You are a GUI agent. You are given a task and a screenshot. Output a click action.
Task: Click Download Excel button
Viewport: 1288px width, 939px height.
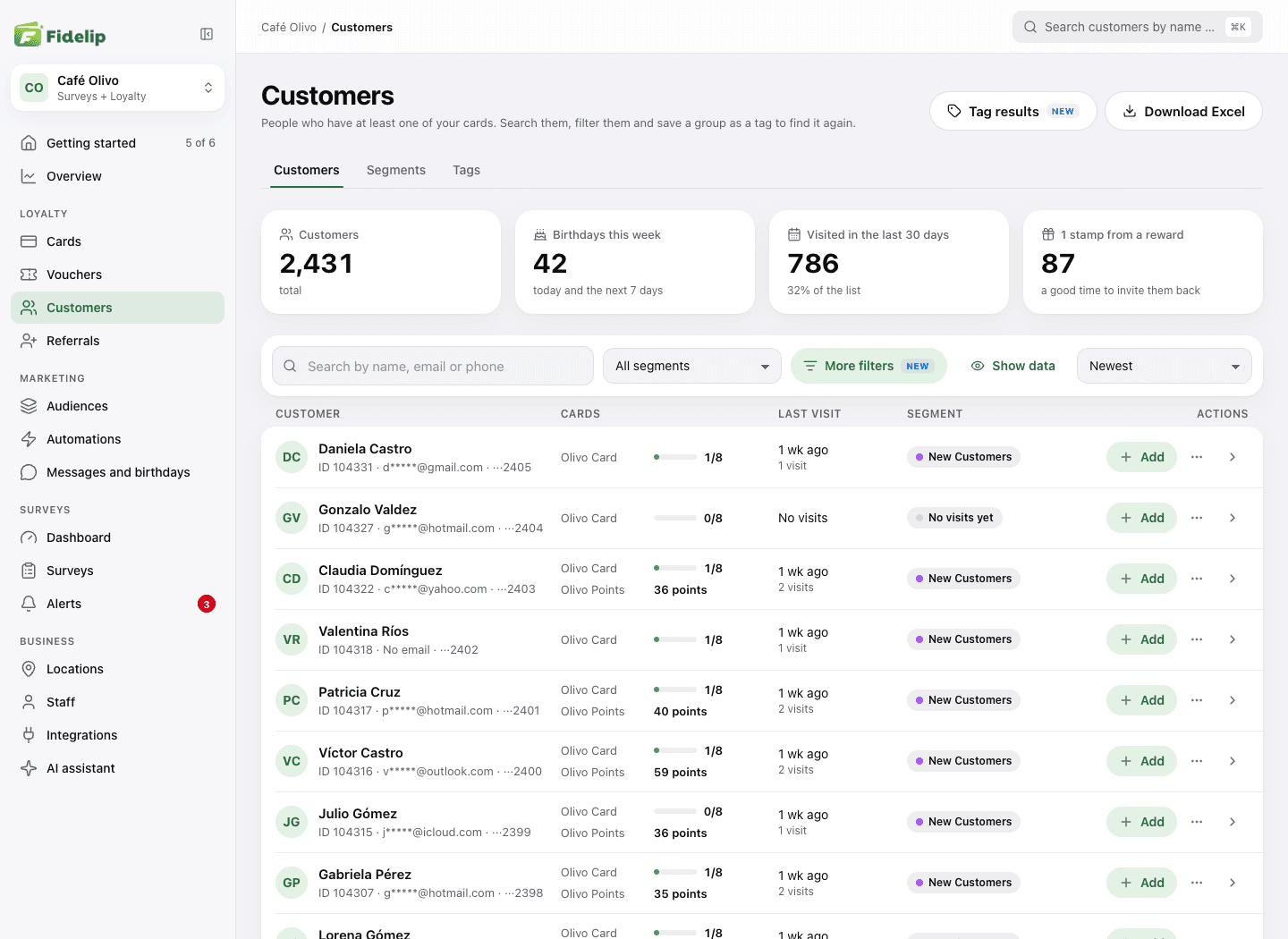(1183, 111)
